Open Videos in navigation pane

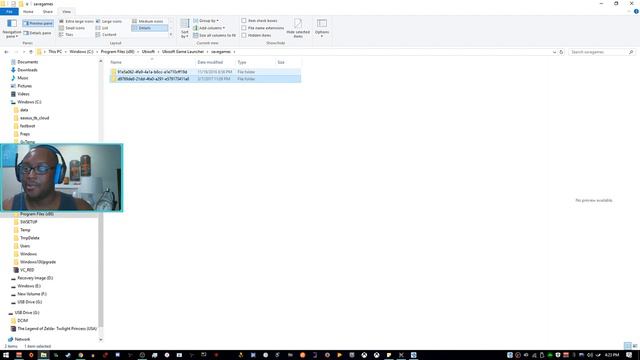tap(23, 94)
